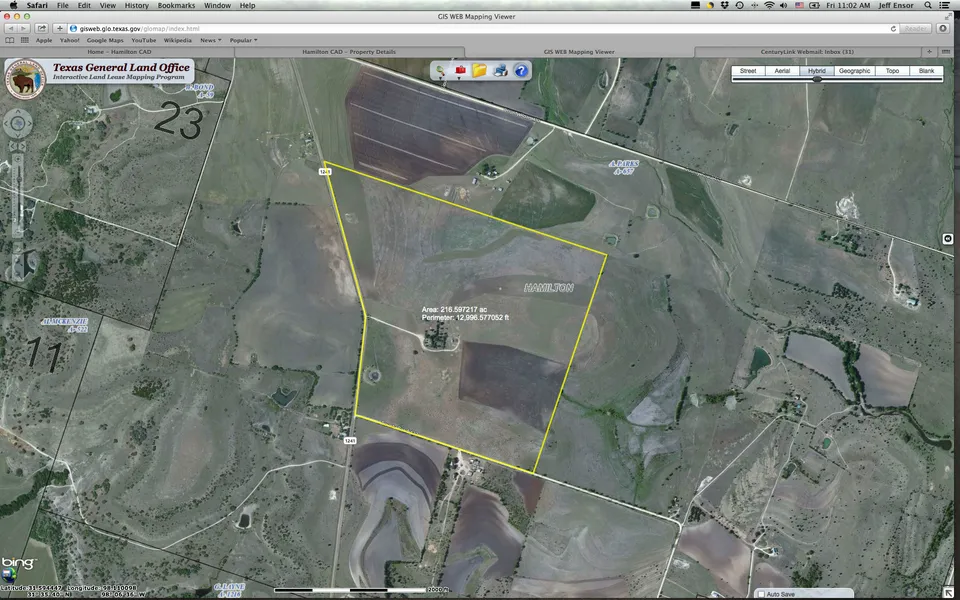The image size is (960, 600).
Task: Click the yellow folder icon in map toolbar
Action: tap(480, 71)
